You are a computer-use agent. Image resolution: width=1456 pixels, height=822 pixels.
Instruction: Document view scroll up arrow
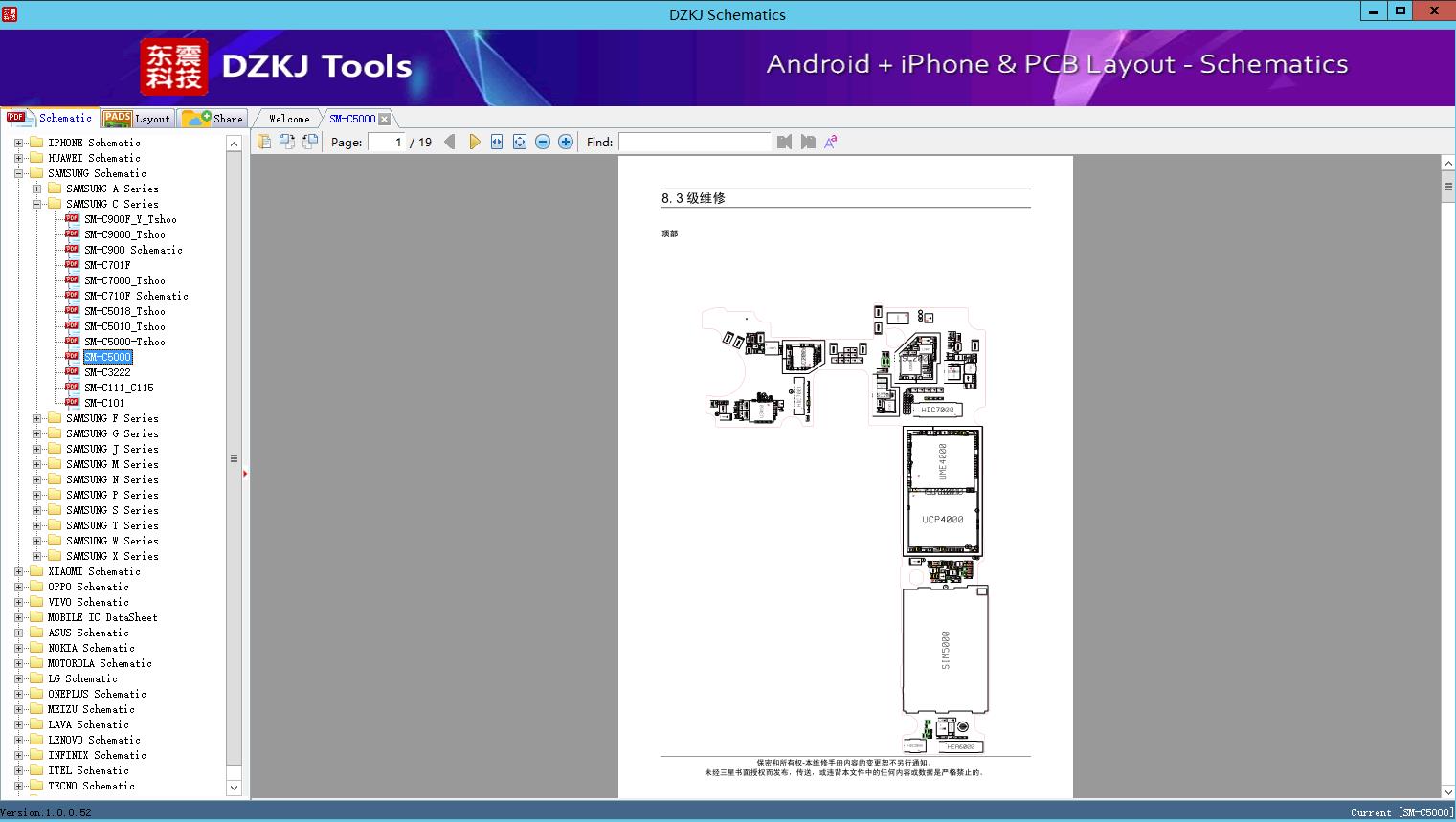point(1448,164)
